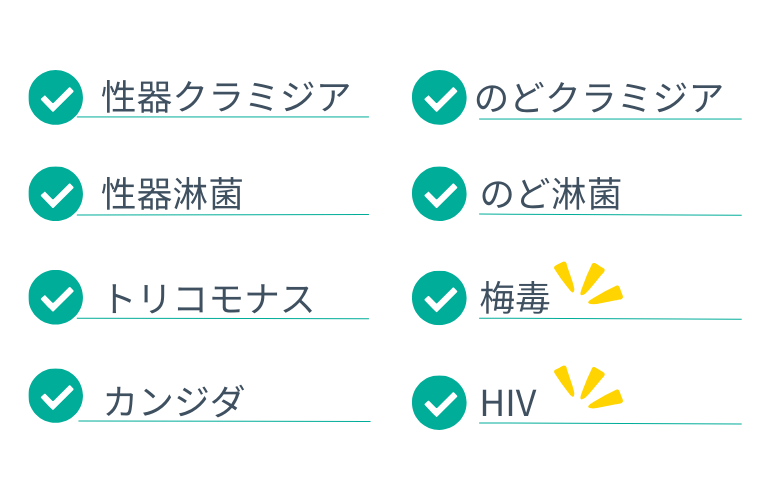The image size is (770, 500).
Task: Toggle the check icon next to HIV
Action: pos(439,402)
